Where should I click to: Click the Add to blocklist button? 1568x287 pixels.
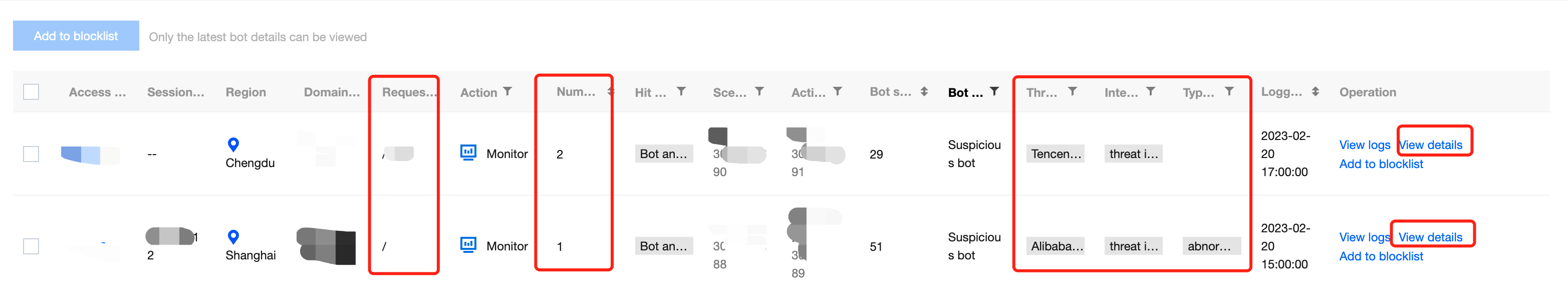pos(76,36)
